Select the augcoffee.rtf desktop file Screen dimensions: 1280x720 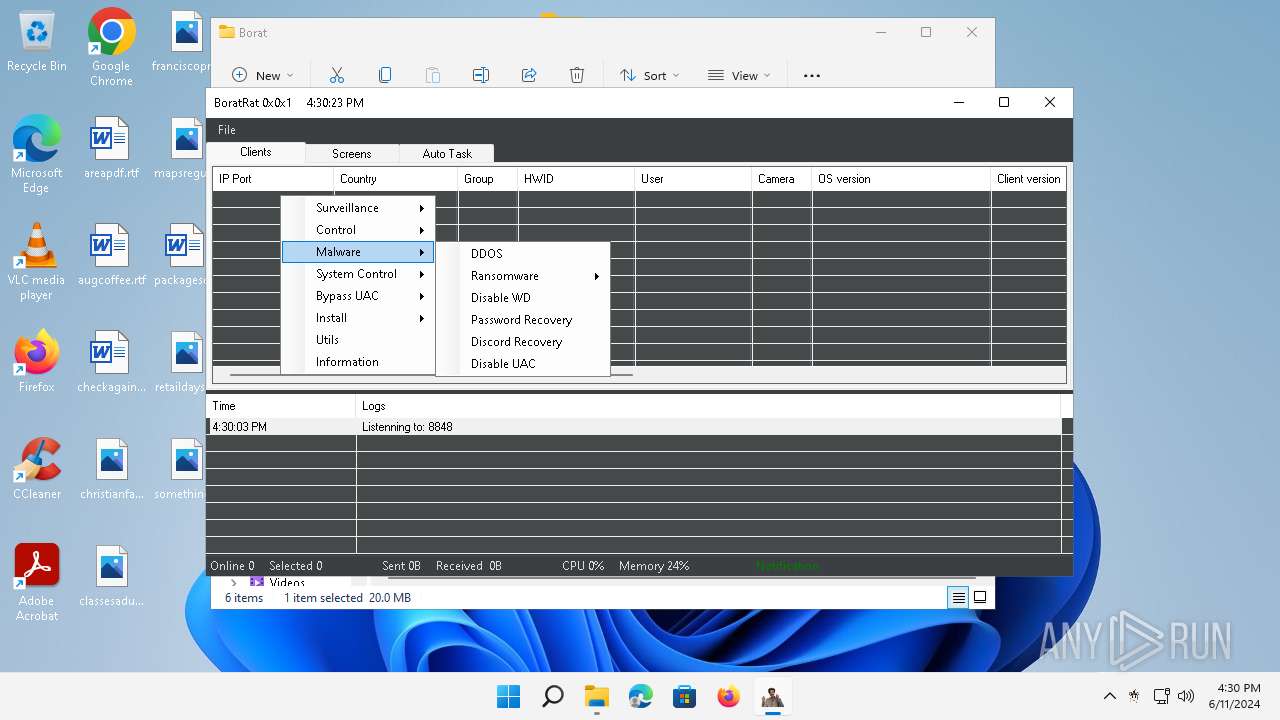click(x=111, y=254)
